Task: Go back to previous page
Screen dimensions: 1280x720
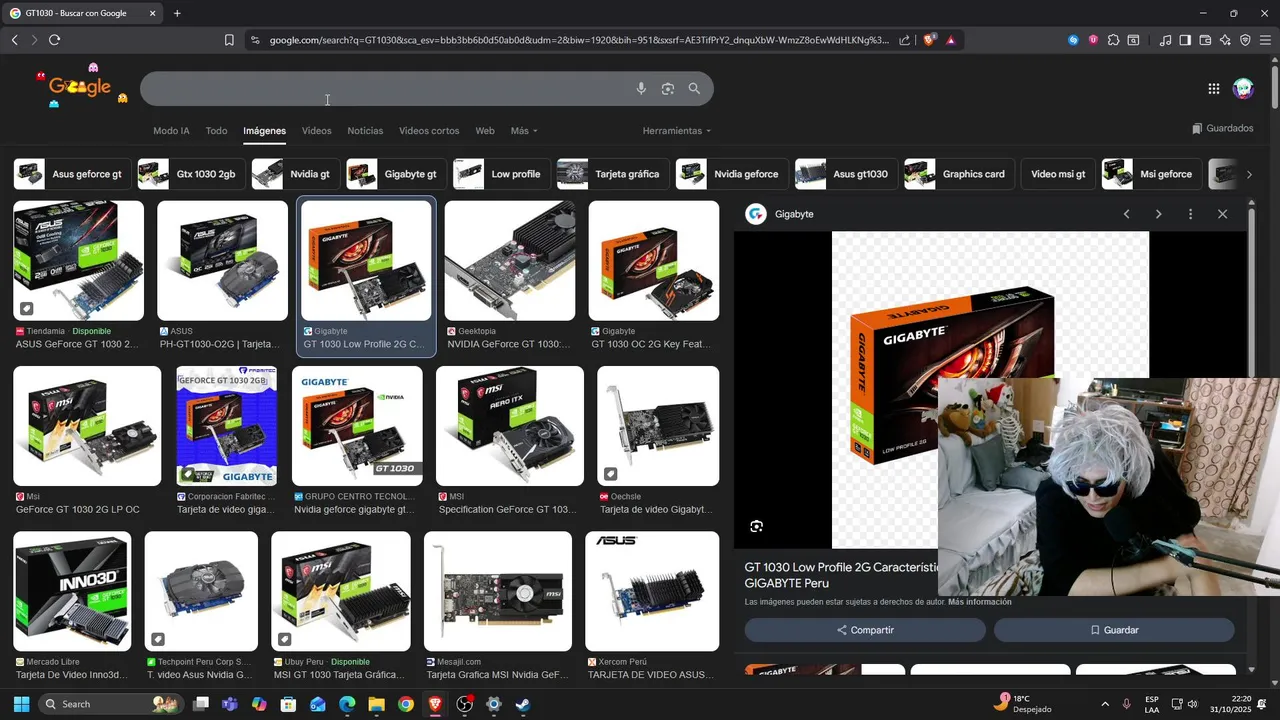Action: click(x=14, y=40)
